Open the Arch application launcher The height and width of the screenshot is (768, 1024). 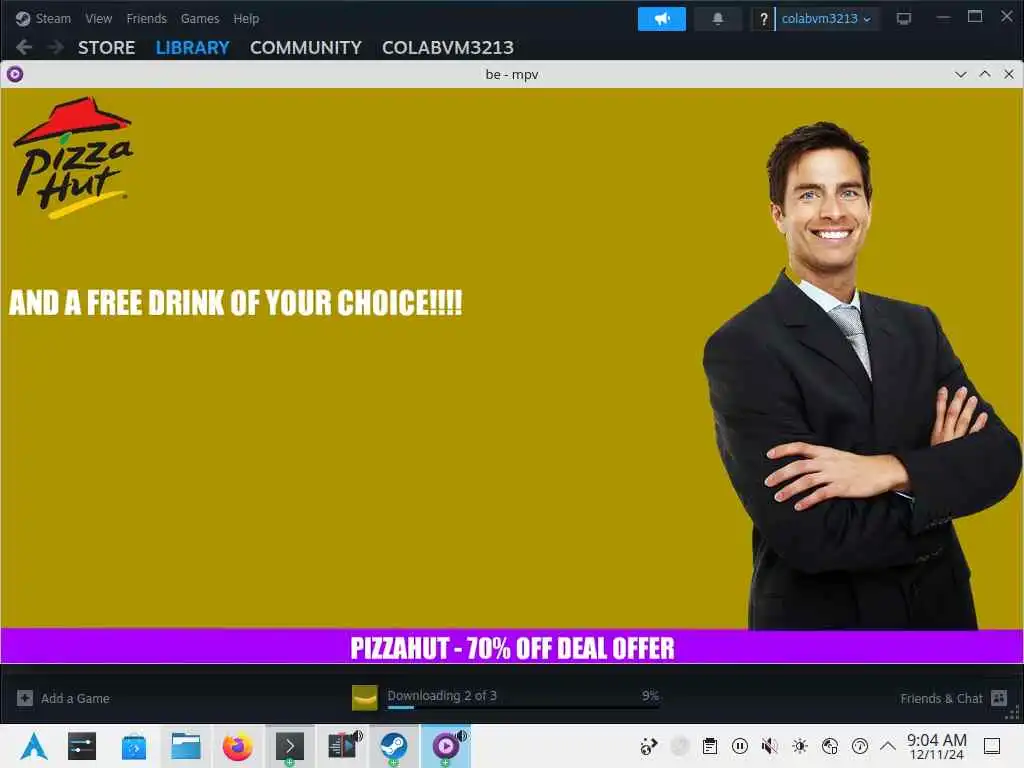coord(33,746)
